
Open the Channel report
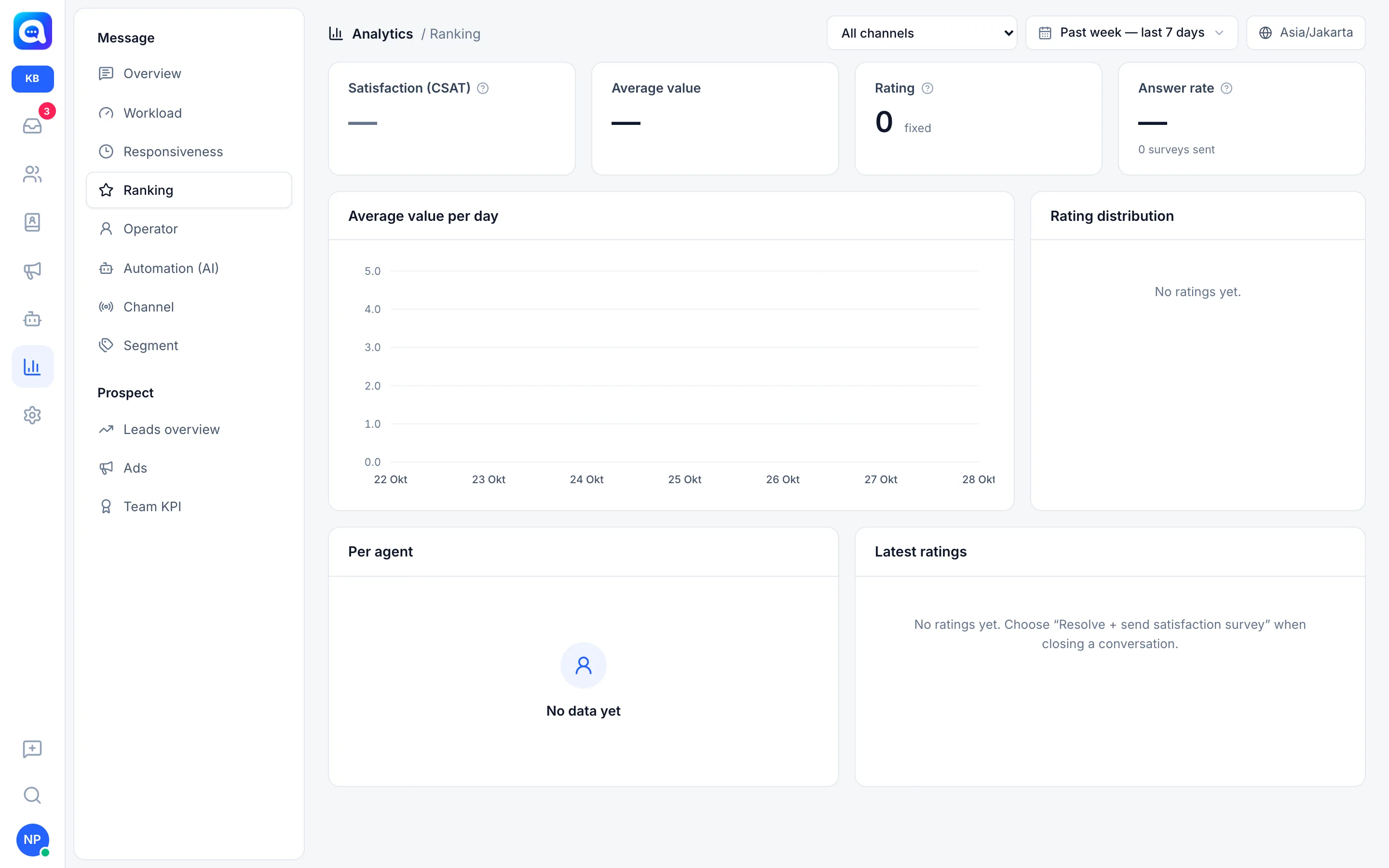click(x=189, y=307)
